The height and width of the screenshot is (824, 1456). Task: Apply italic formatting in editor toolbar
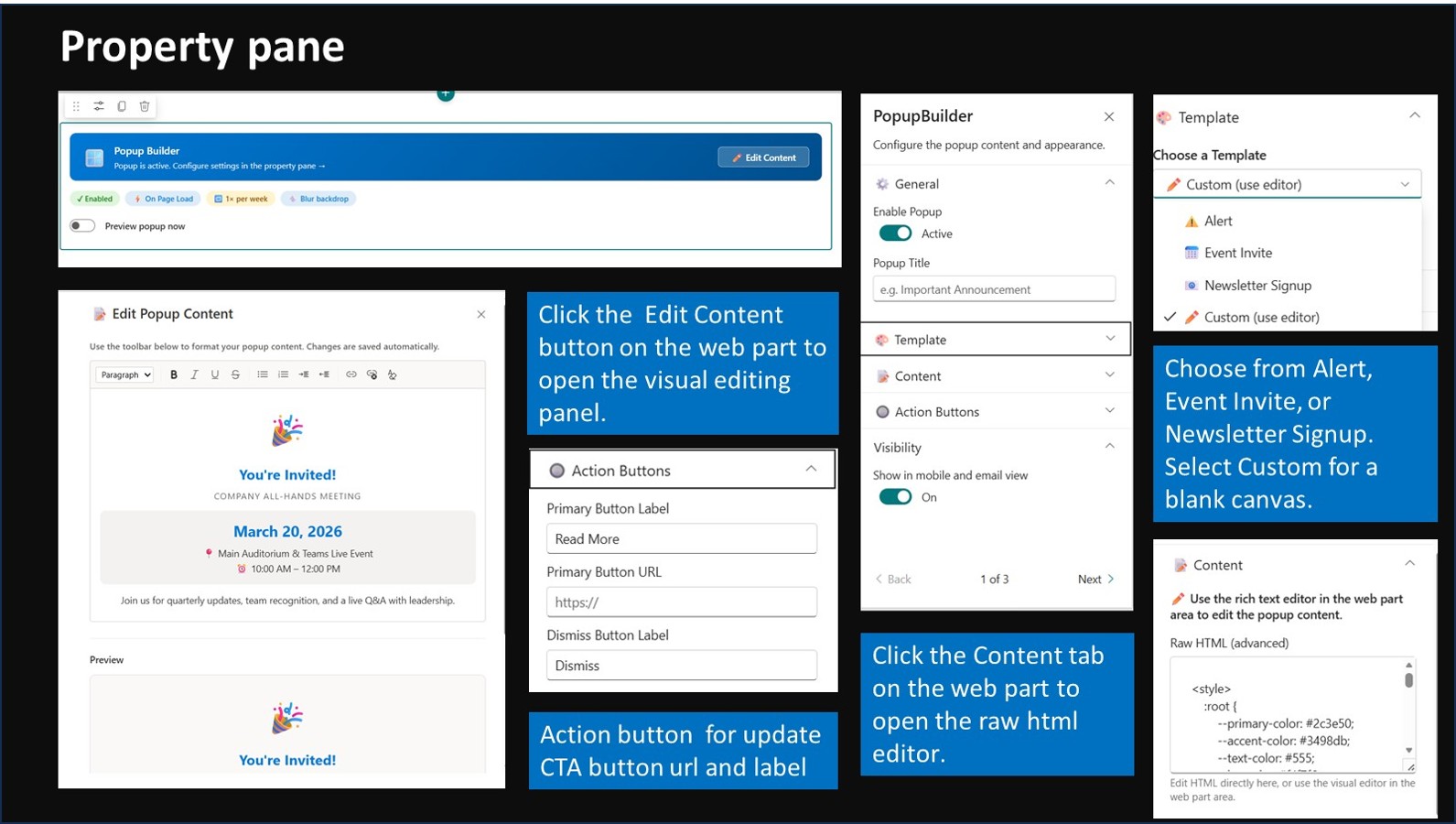pos(194,374)
